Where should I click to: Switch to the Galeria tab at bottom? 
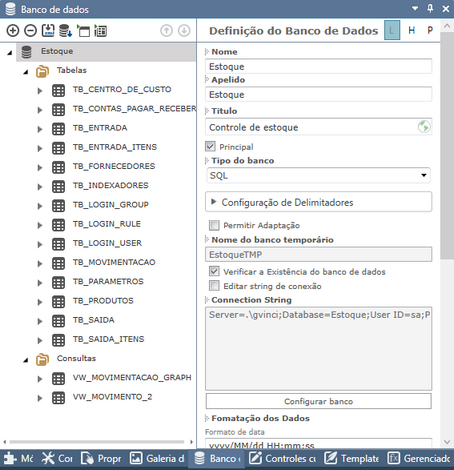pyautogui.click(x=157, y=459)
